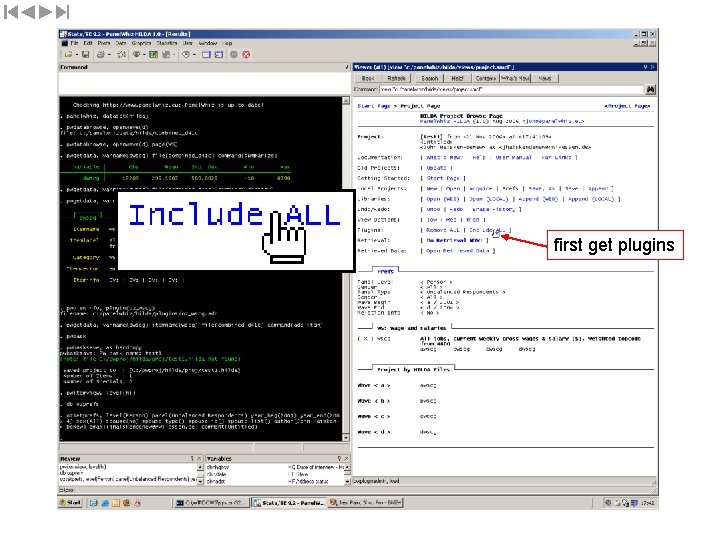This screenshot has width=720, height=540.
Task: Click the Viewer eye toolbar icon
Action: click(136, 55)
